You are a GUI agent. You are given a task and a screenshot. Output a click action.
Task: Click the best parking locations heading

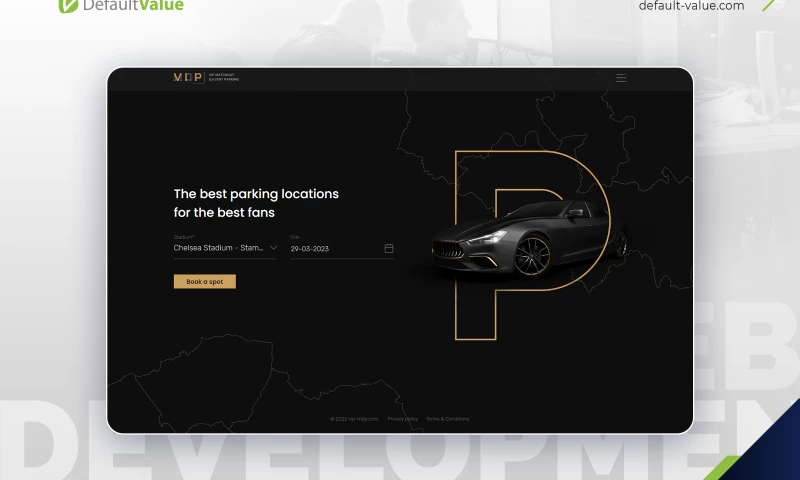click(x=256, y=203)
